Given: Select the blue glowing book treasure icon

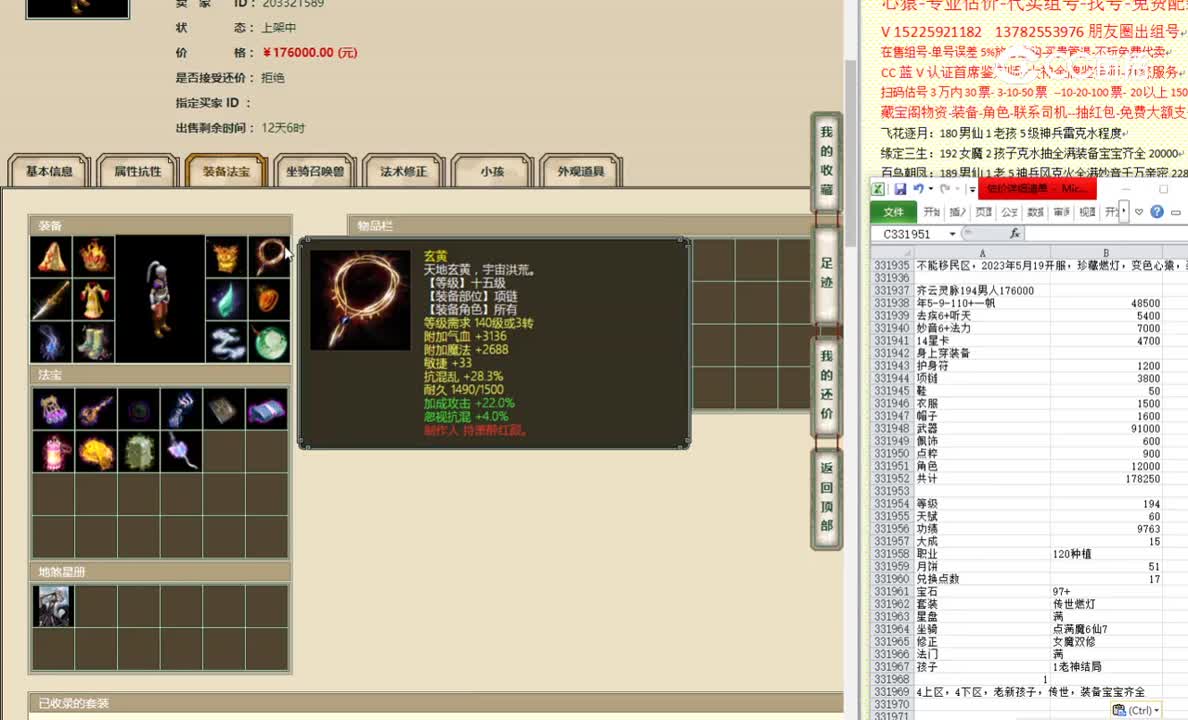Looking at the screenshot, I should (266, 410).
